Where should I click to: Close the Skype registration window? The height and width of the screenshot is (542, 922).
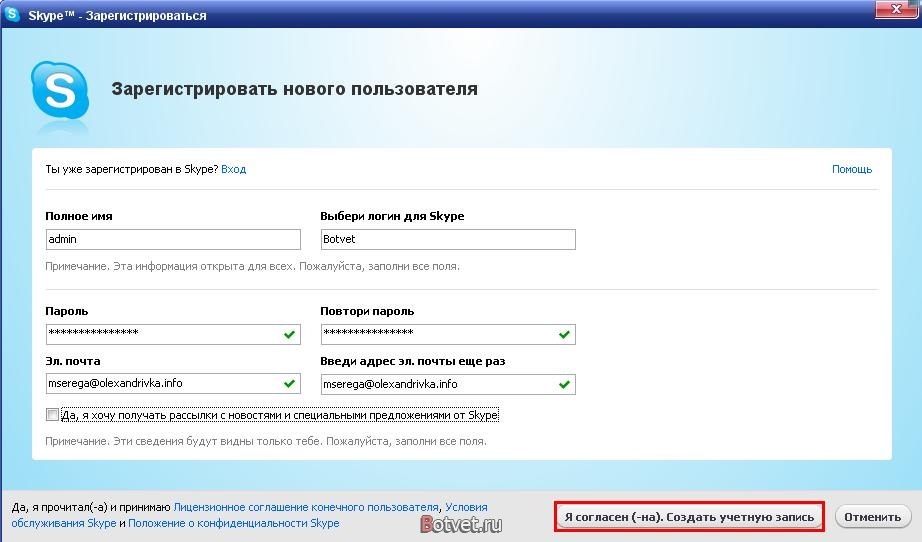pyautogui.click(x=896, y=9)
